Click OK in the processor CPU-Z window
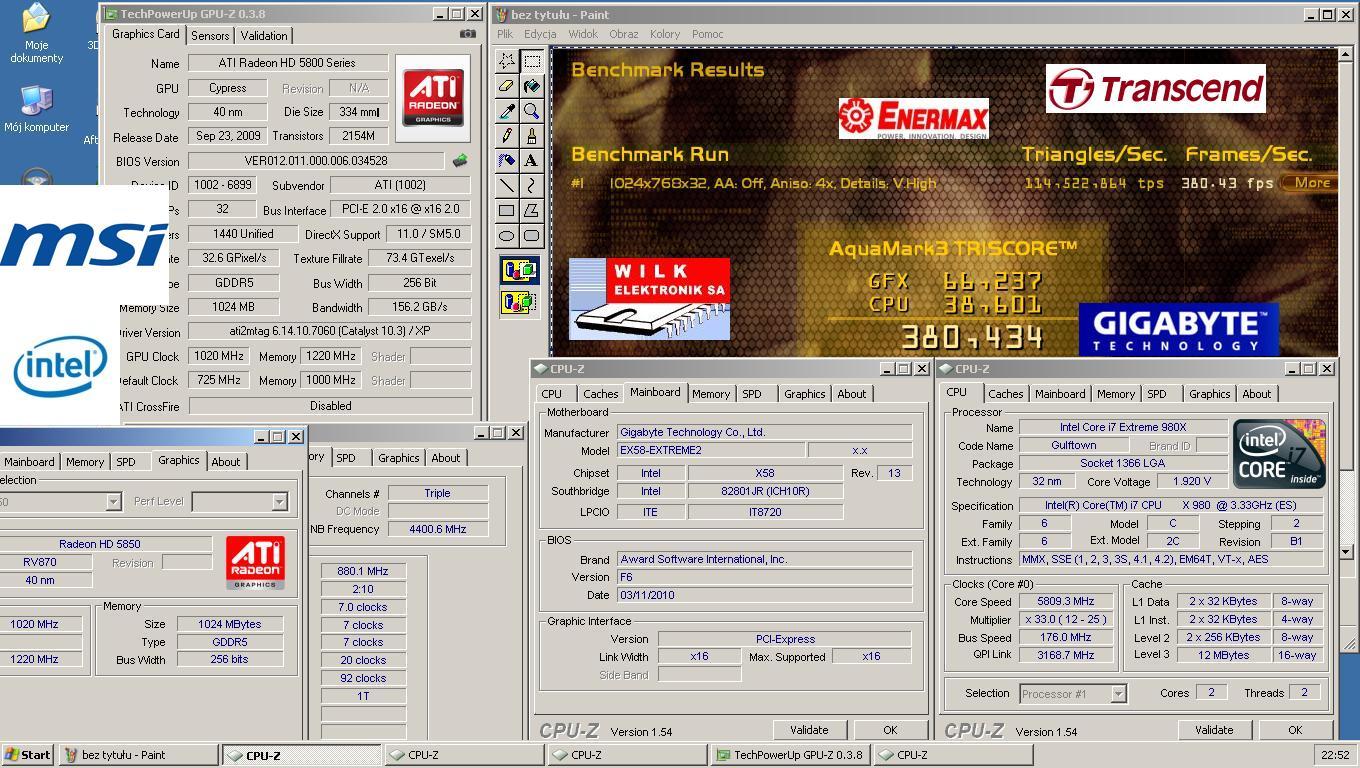 coord(1295,730)
